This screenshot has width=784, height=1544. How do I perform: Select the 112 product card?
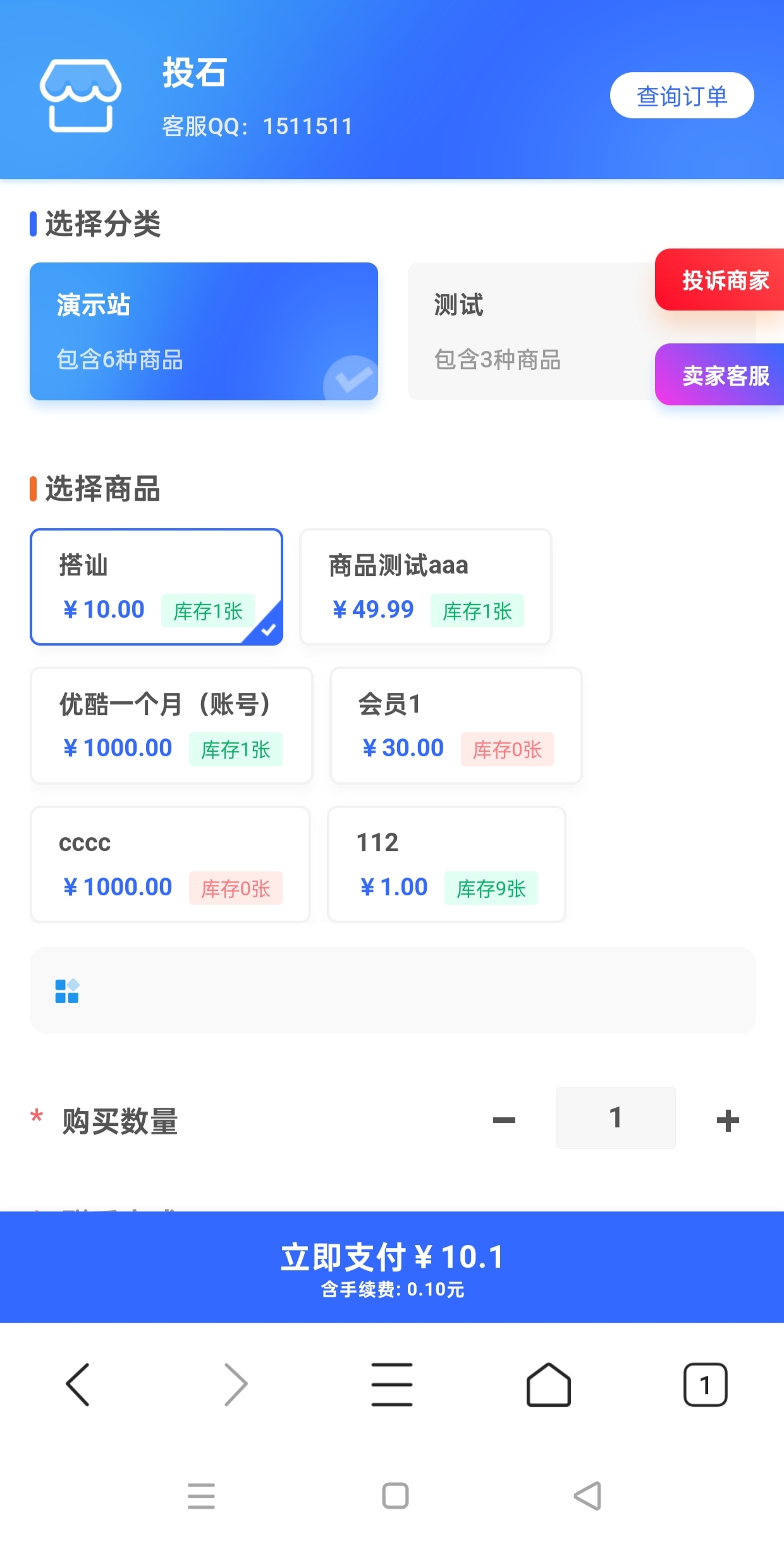coord(446,864)
